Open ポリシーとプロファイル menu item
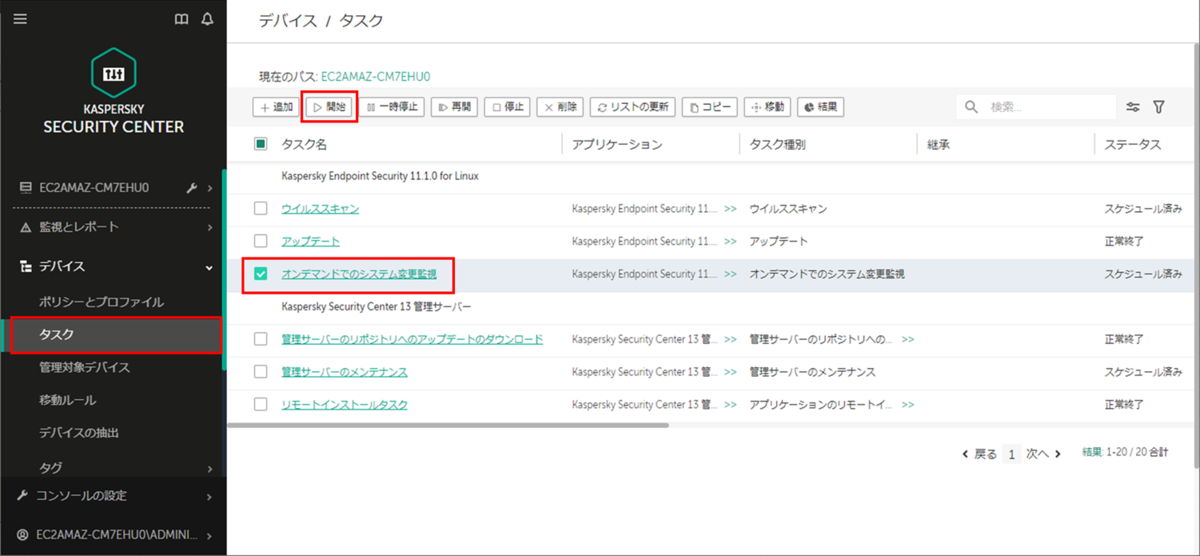The image size is (1200, 556). 101,301
